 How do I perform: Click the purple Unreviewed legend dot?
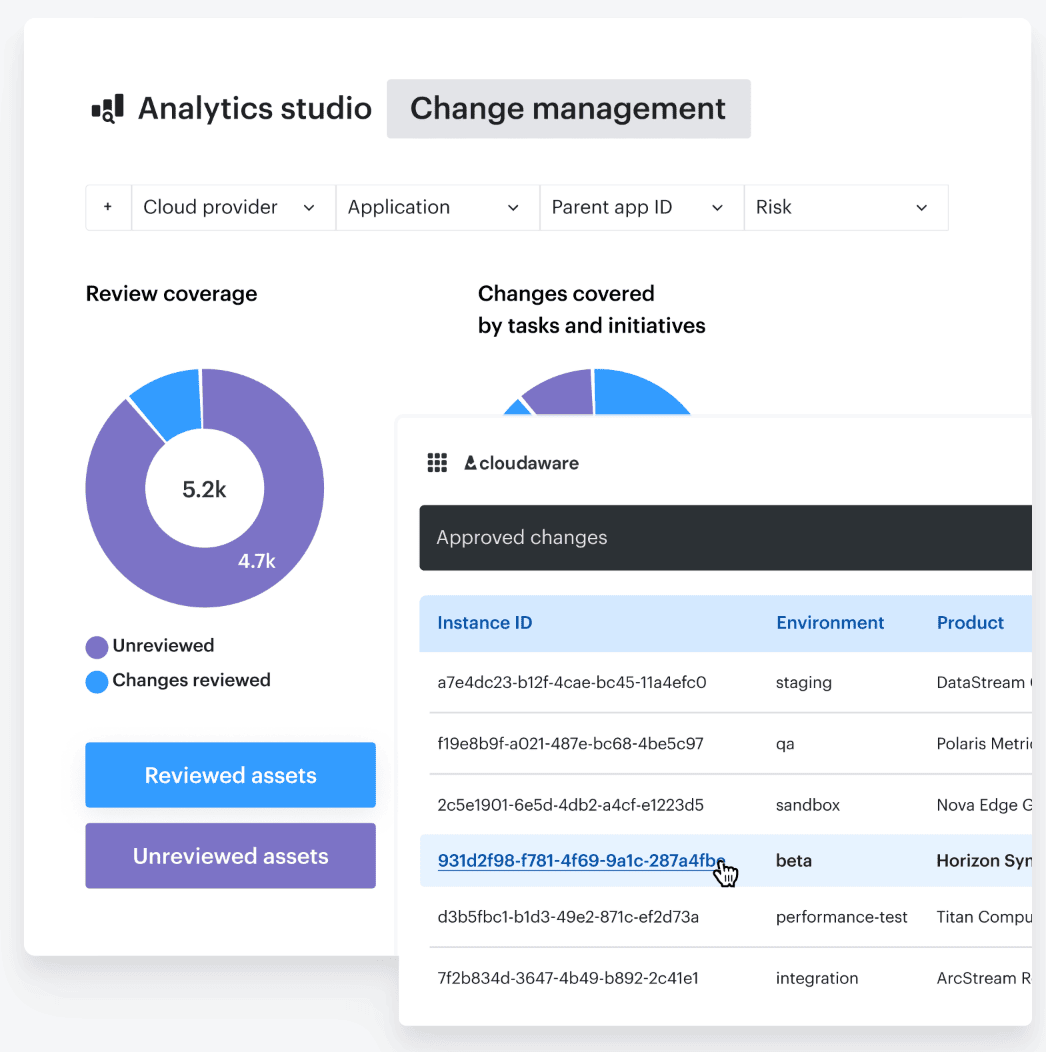pyautogui.click(x=97, y=647)
